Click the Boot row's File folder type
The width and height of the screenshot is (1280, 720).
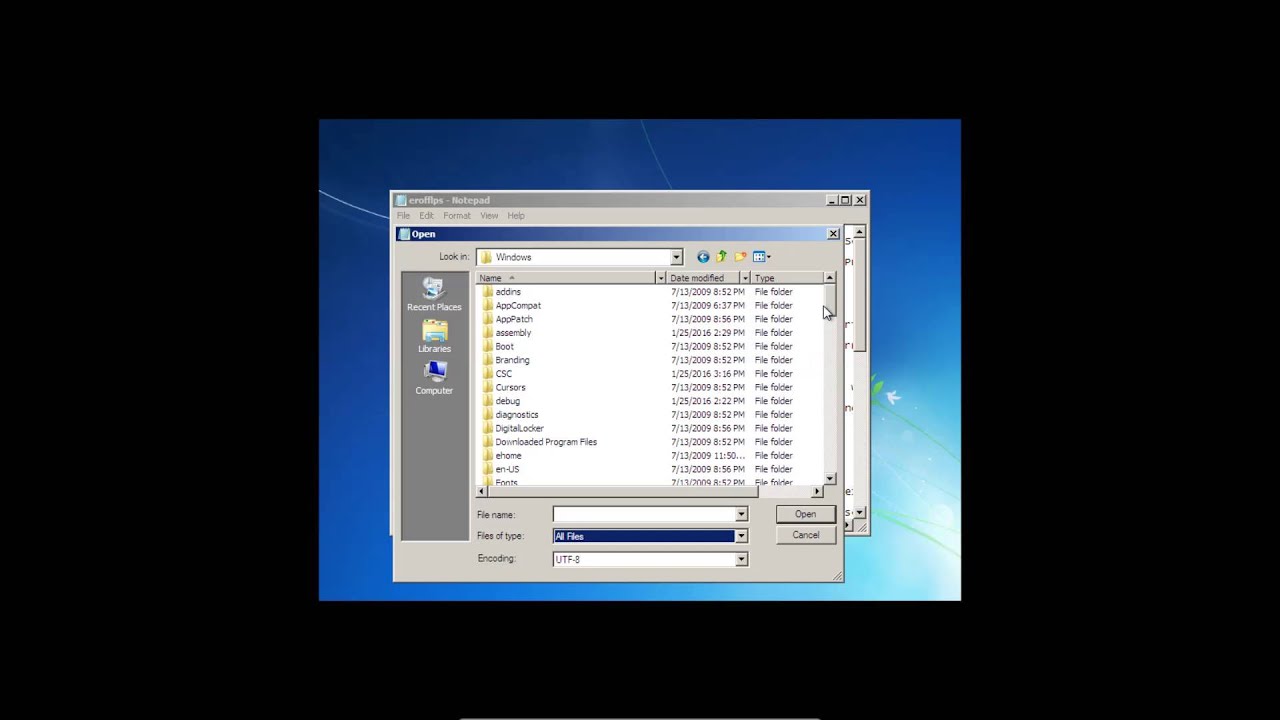[773, 346]
